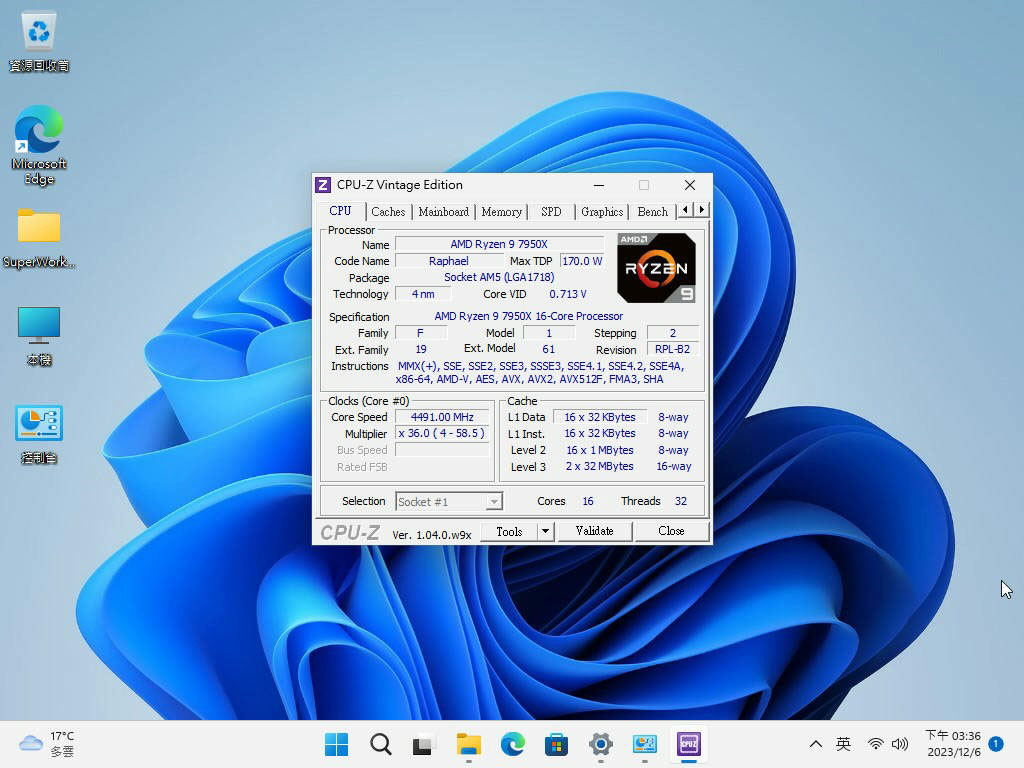Viewport: 1024px width, 768px height.
Task: Open the Tools dropdown arrow
Action: (548, 531)
